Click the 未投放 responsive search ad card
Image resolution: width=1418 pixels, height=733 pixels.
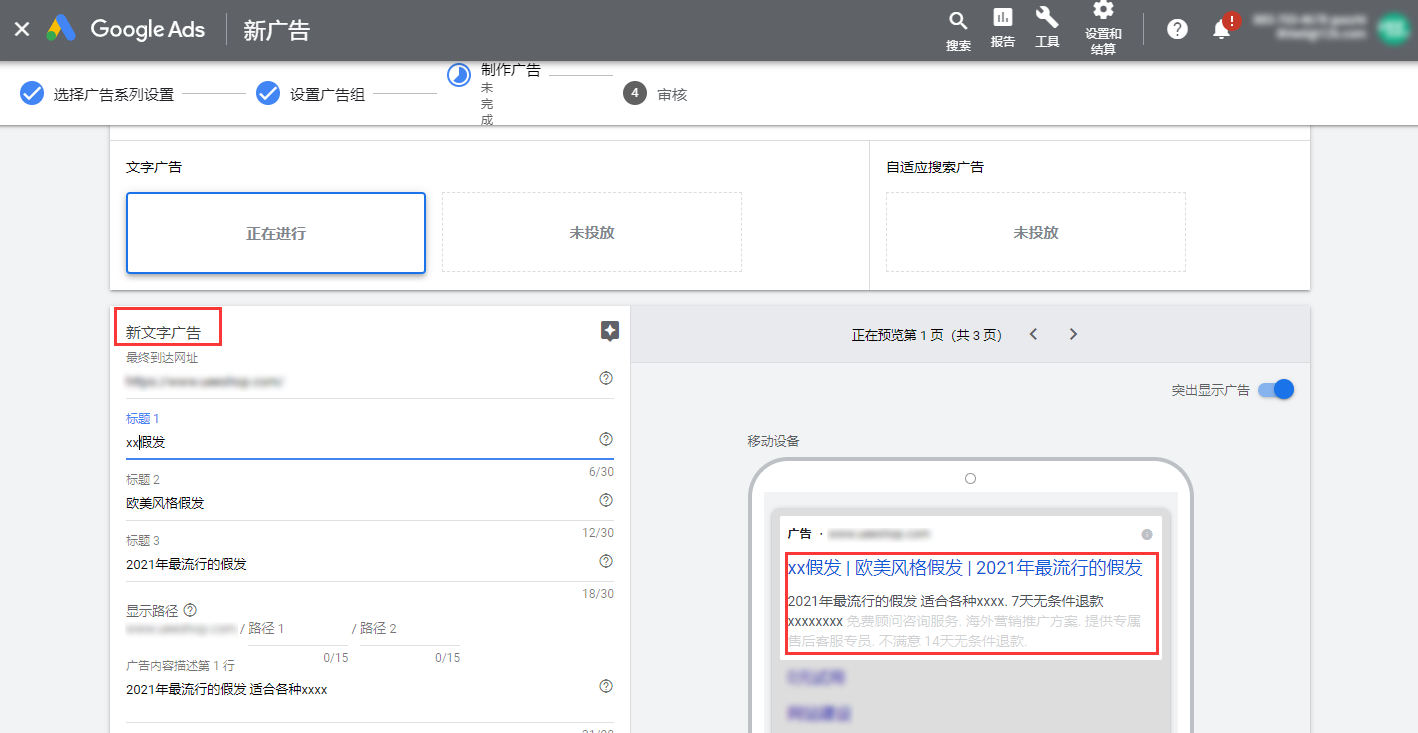coord(1035,233)
